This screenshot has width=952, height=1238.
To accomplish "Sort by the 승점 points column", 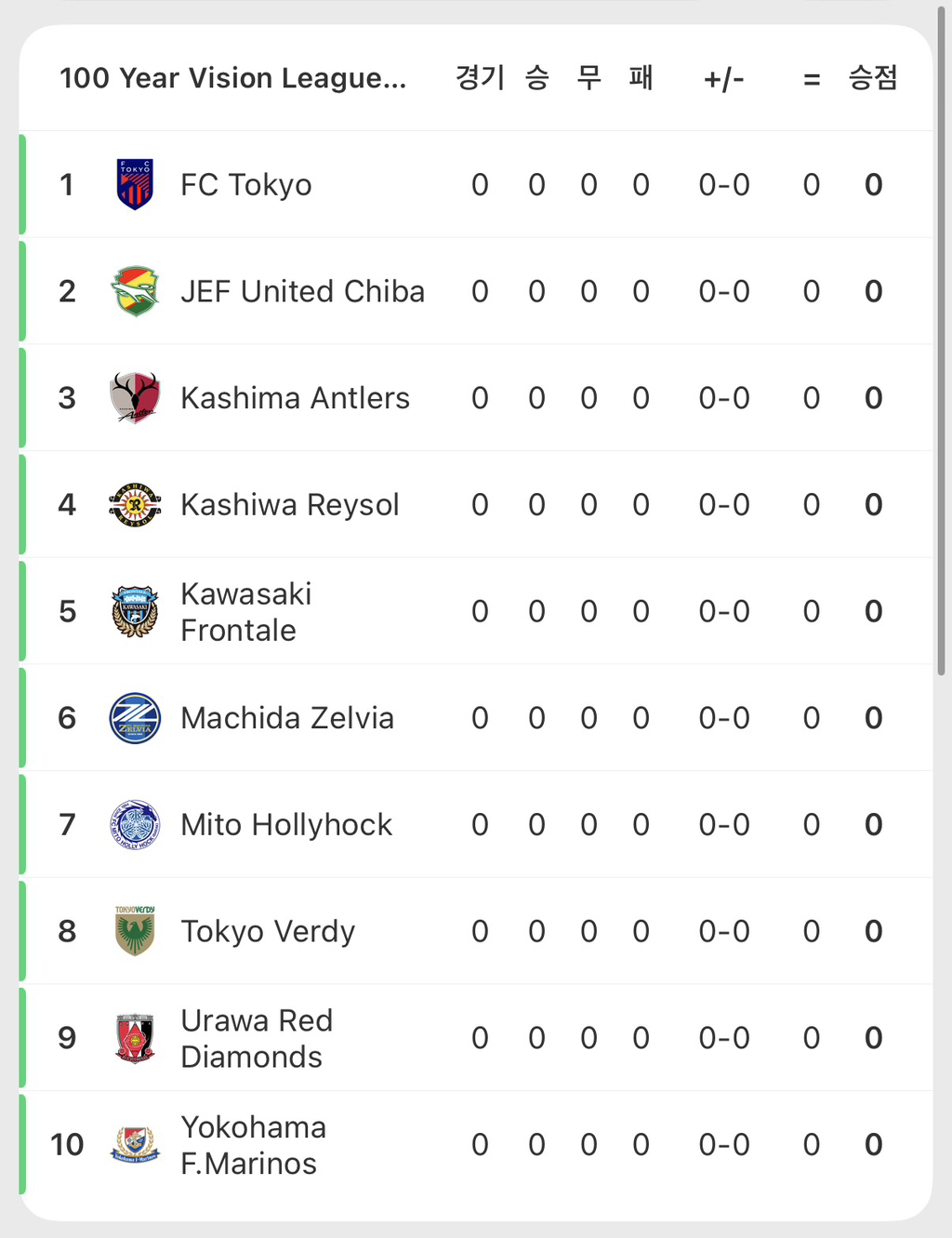I will click(x=872, y=78).
